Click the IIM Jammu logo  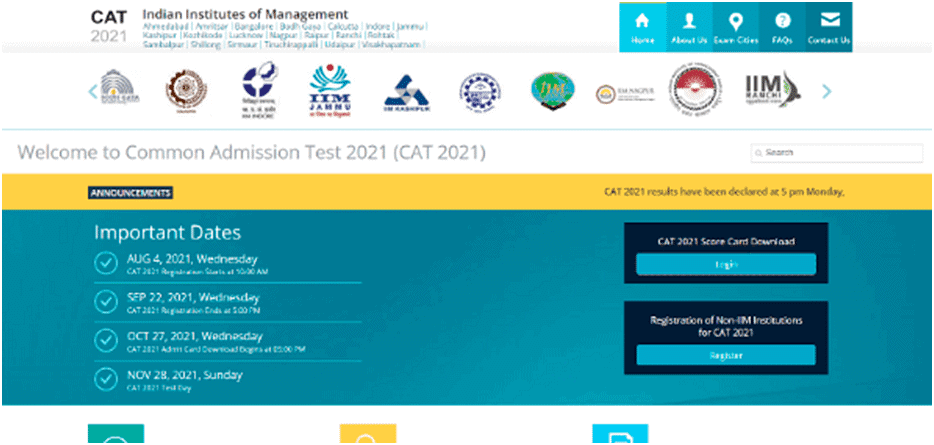click(x=330, y=91)
